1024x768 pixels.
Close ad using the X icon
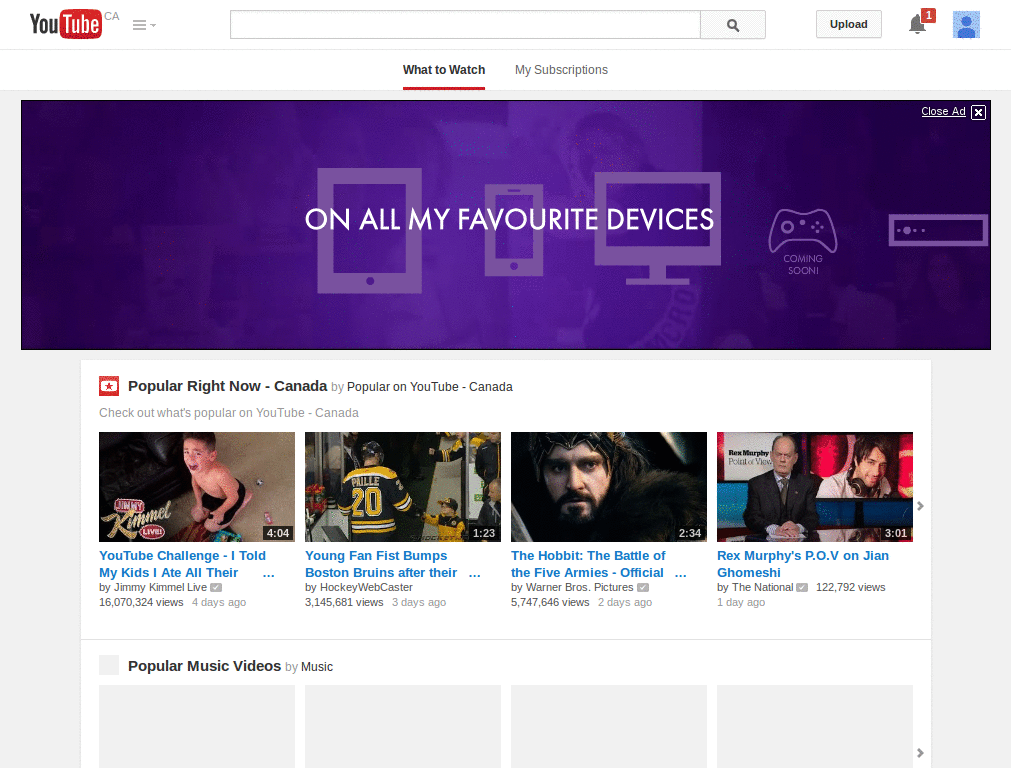tap(978, 112)
